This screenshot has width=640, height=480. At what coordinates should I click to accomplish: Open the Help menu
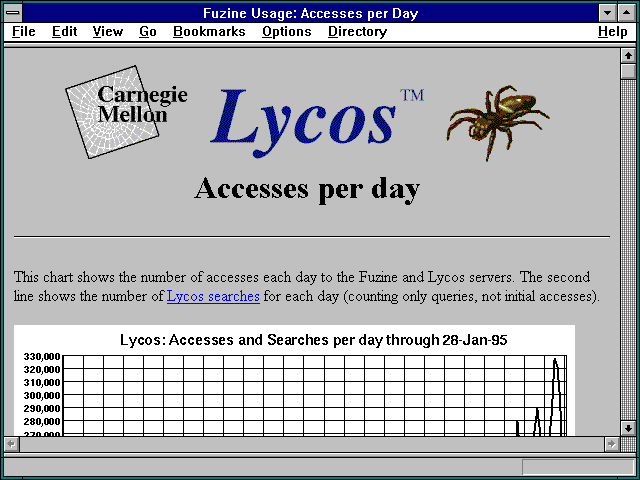click(613, 31)
